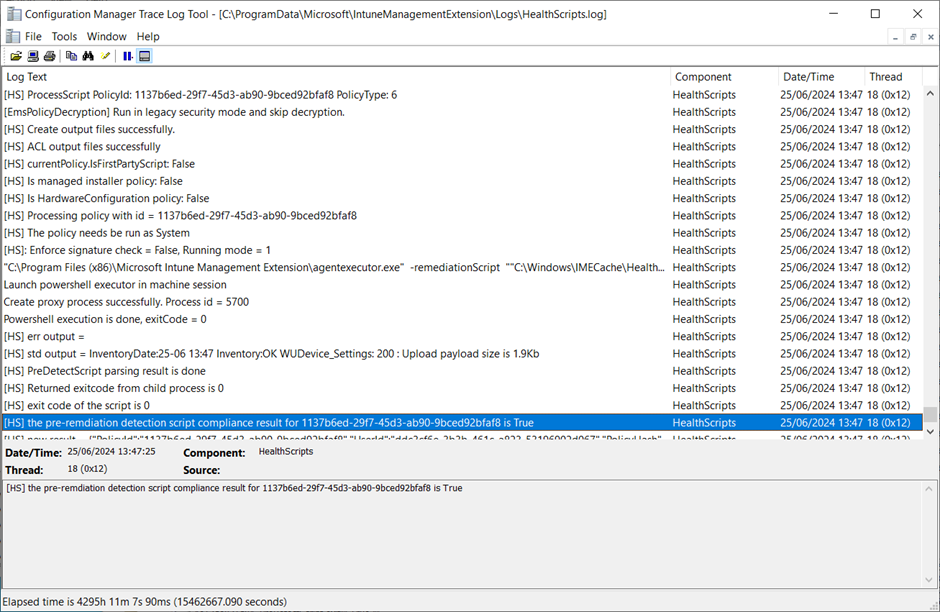Screen dimensions: 940x612
Task: Print the log using the printer icon
Action: 49,56
